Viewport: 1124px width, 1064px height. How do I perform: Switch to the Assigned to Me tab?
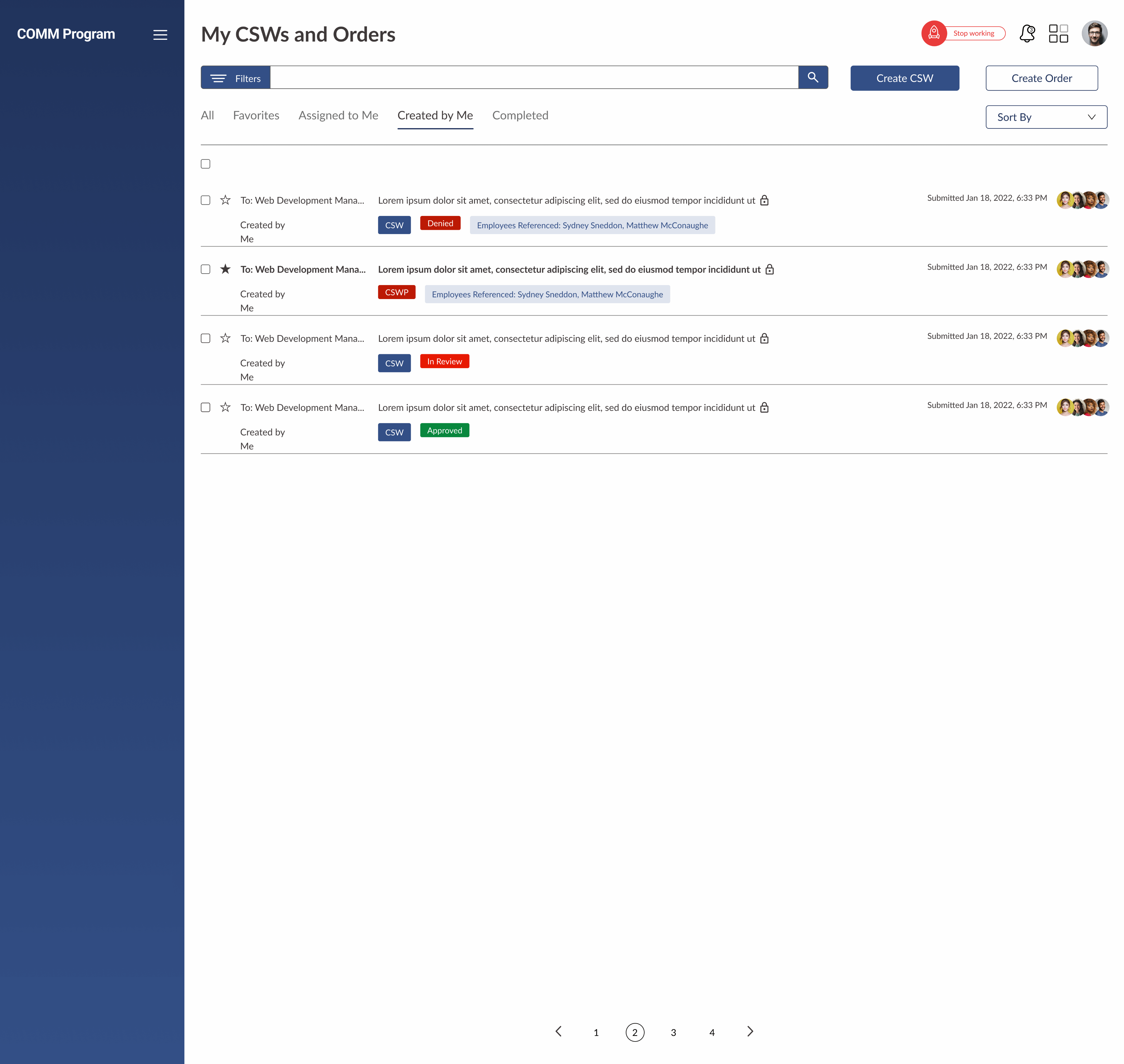tap(338, 116)
